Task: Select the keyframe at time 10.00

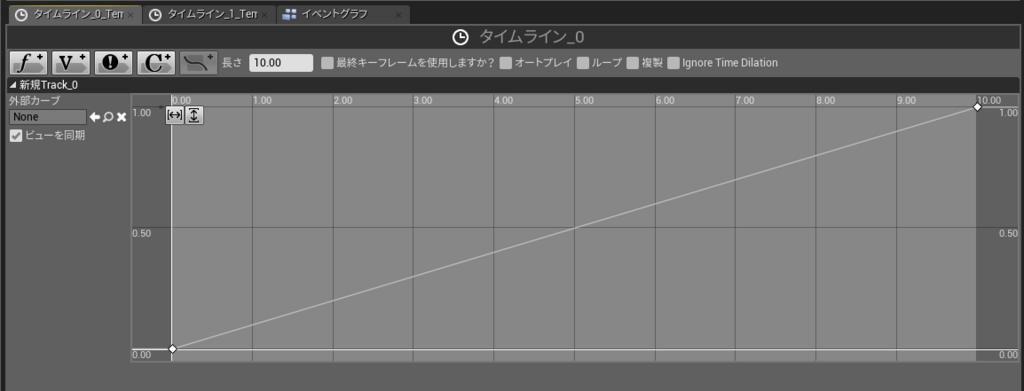Action: coord(977,106)
